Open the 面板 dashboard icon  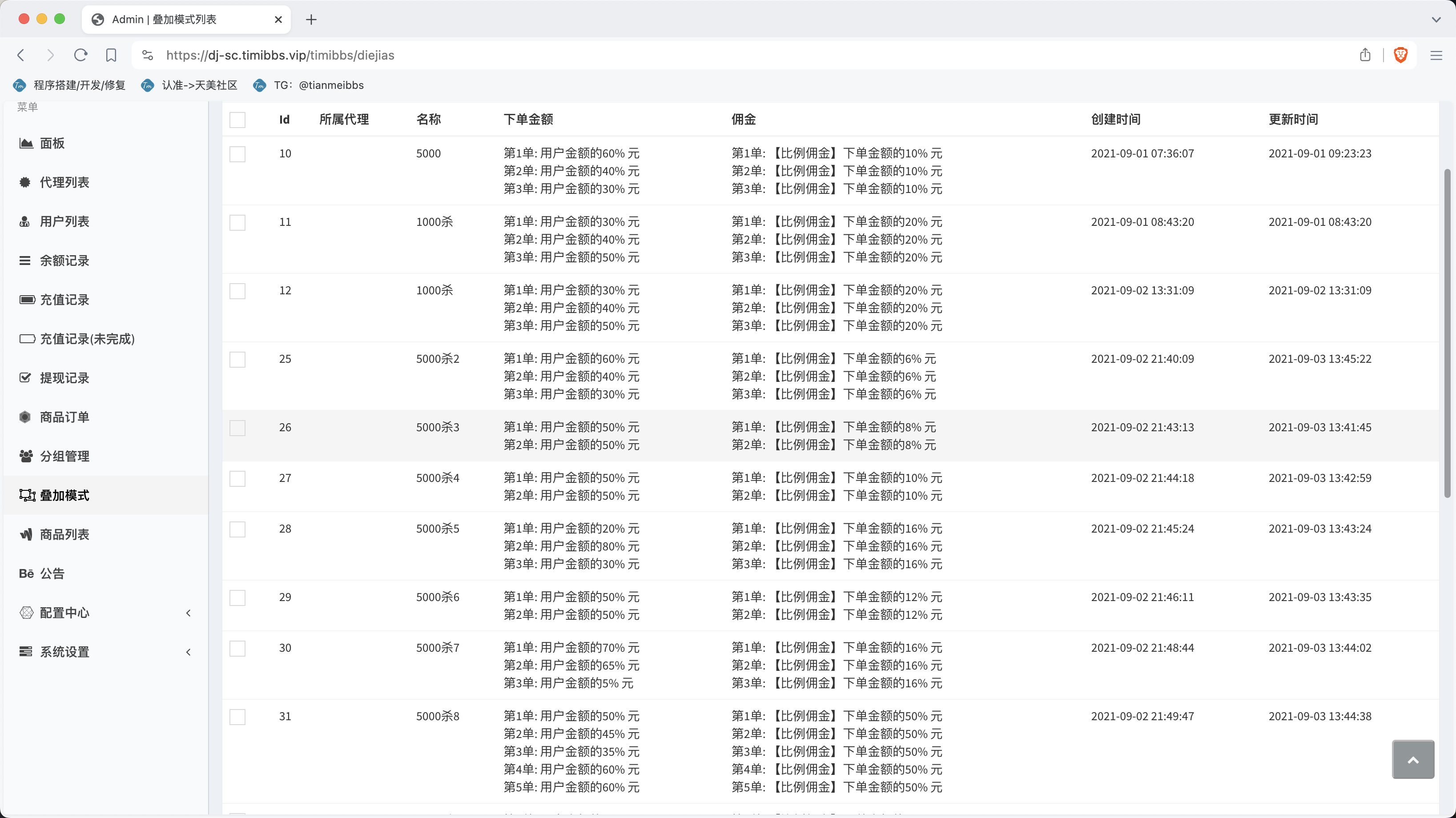(x=26, y=143)
